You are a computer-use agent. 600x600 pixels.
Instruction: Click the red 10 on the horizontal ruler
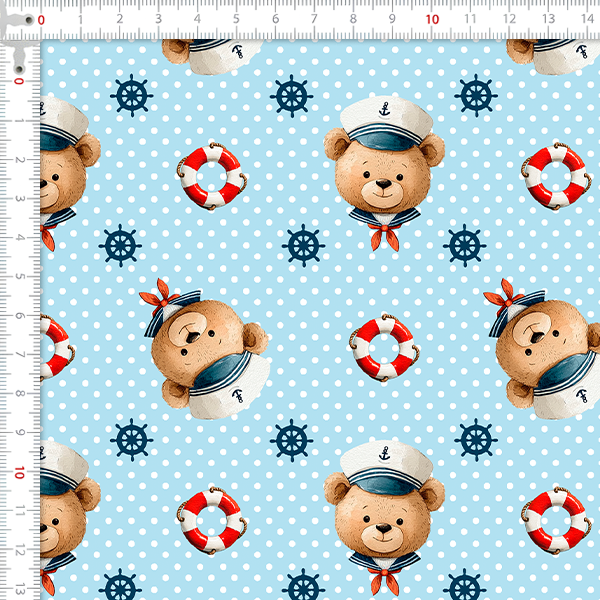[x=432, y=20]
